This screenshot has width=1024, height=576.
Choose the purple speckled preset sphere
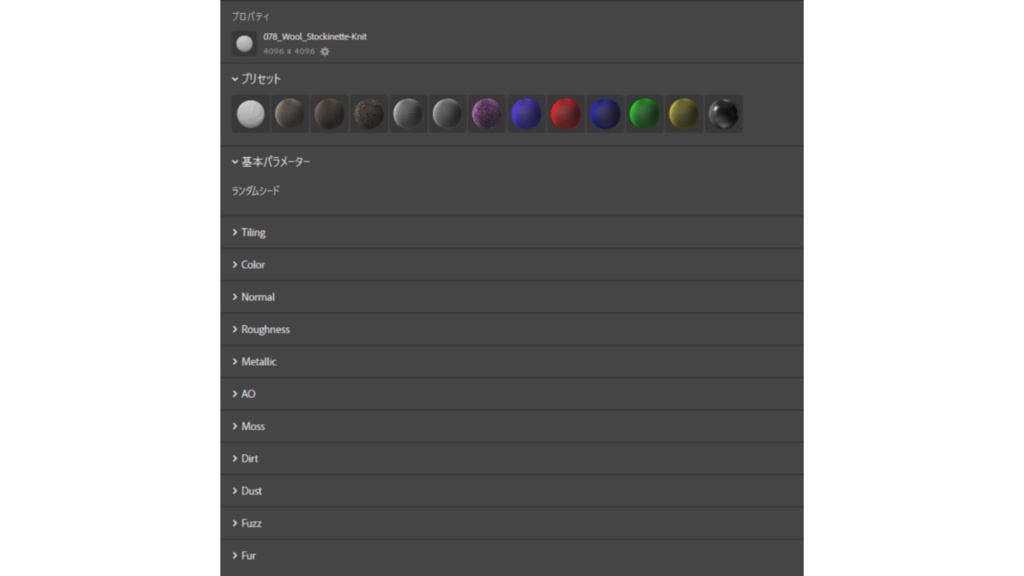click(487, 114)
